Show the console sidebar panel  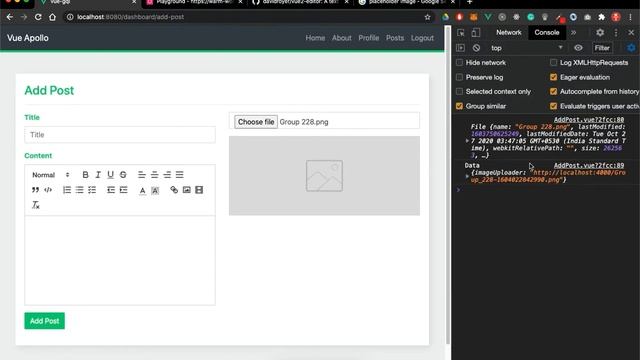click(x=460, y=48)
